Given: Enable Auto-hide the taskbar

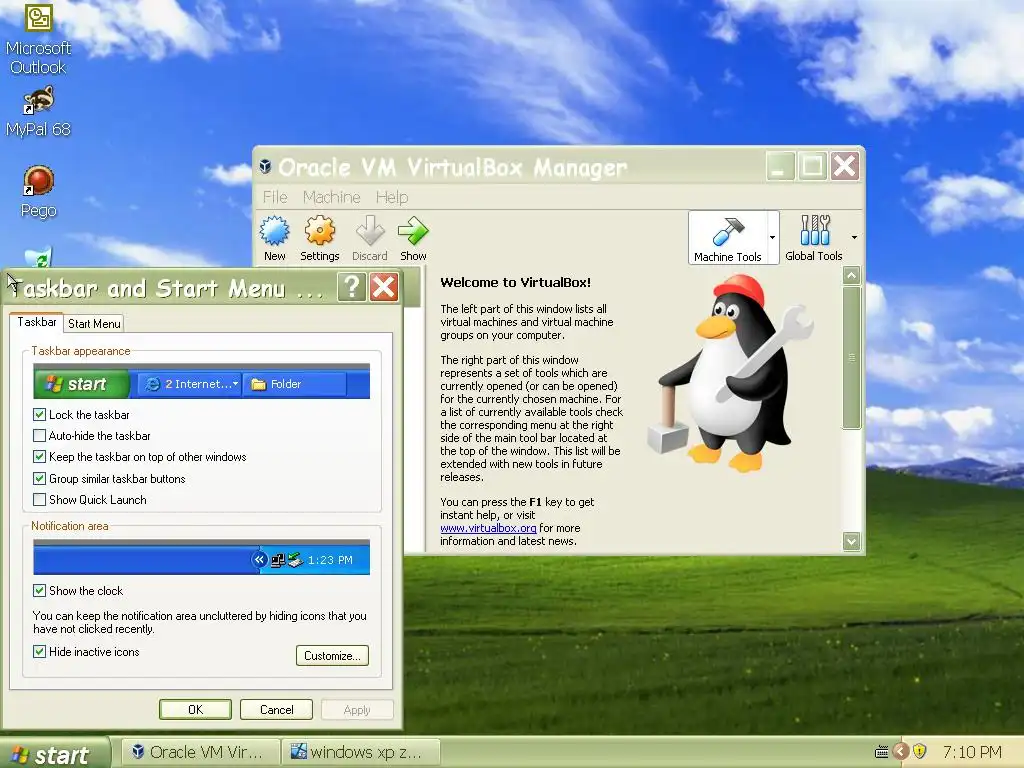Looking at the screenshot, I should coord(39,436).
